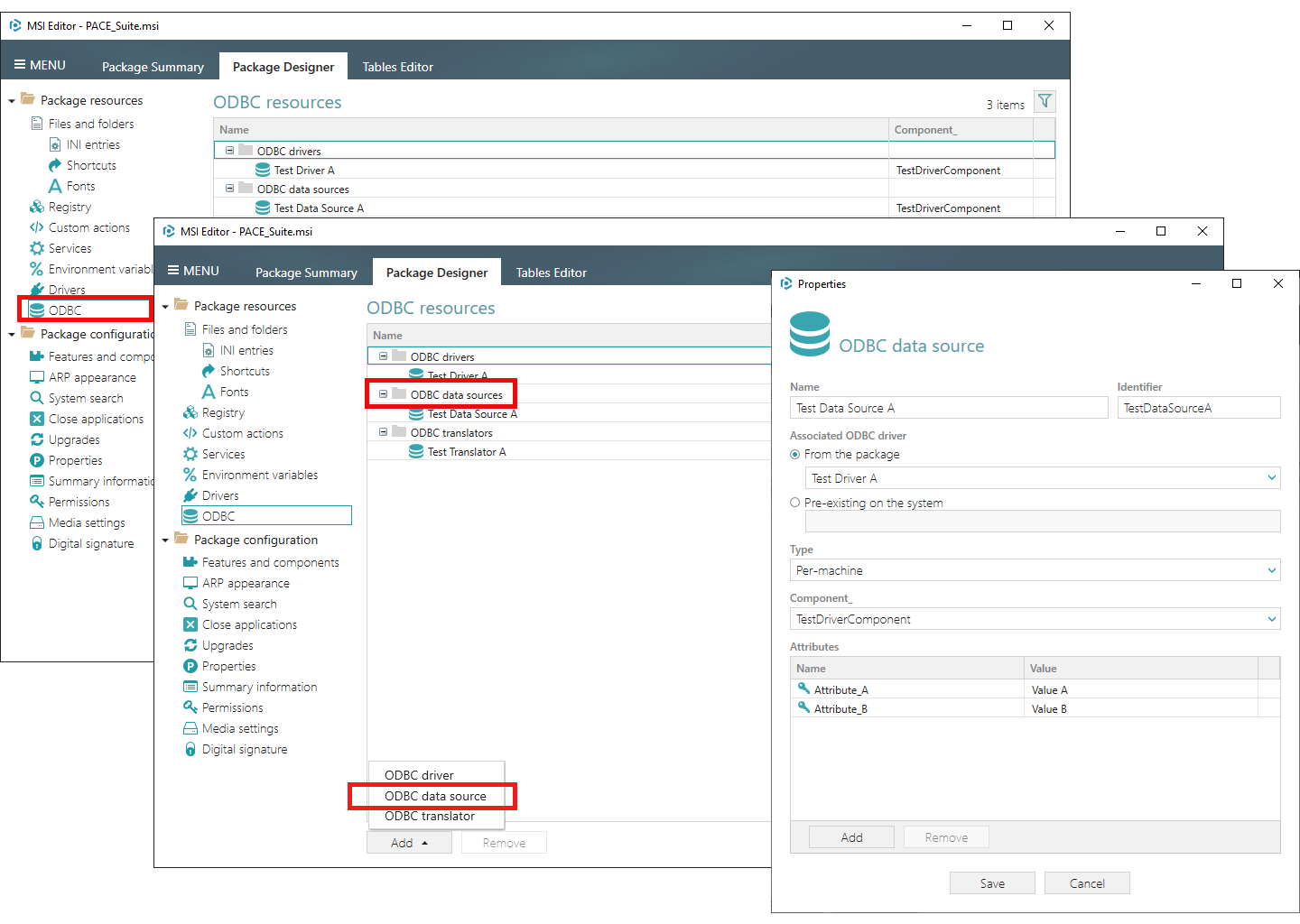The height and width of the screenshot is (924, 1300).
Task: Click Features and components icon in middle window
Action: [190, 562]
